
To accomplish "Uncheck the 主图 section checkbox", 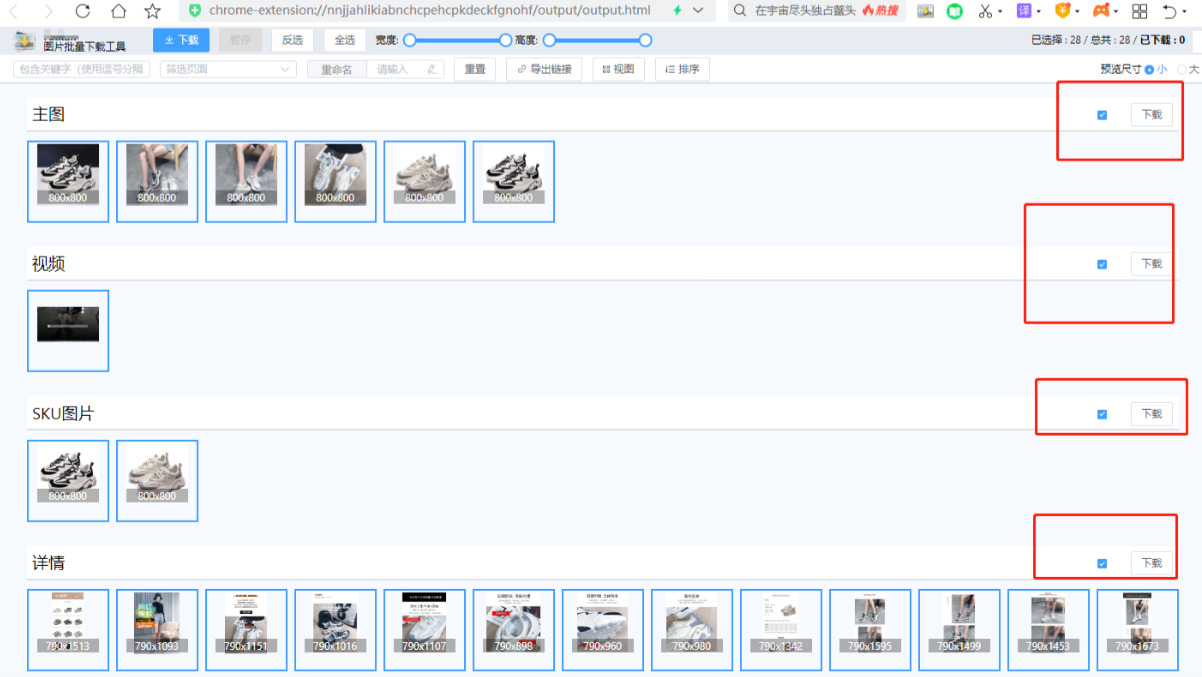I will [x=1102, y=115].
